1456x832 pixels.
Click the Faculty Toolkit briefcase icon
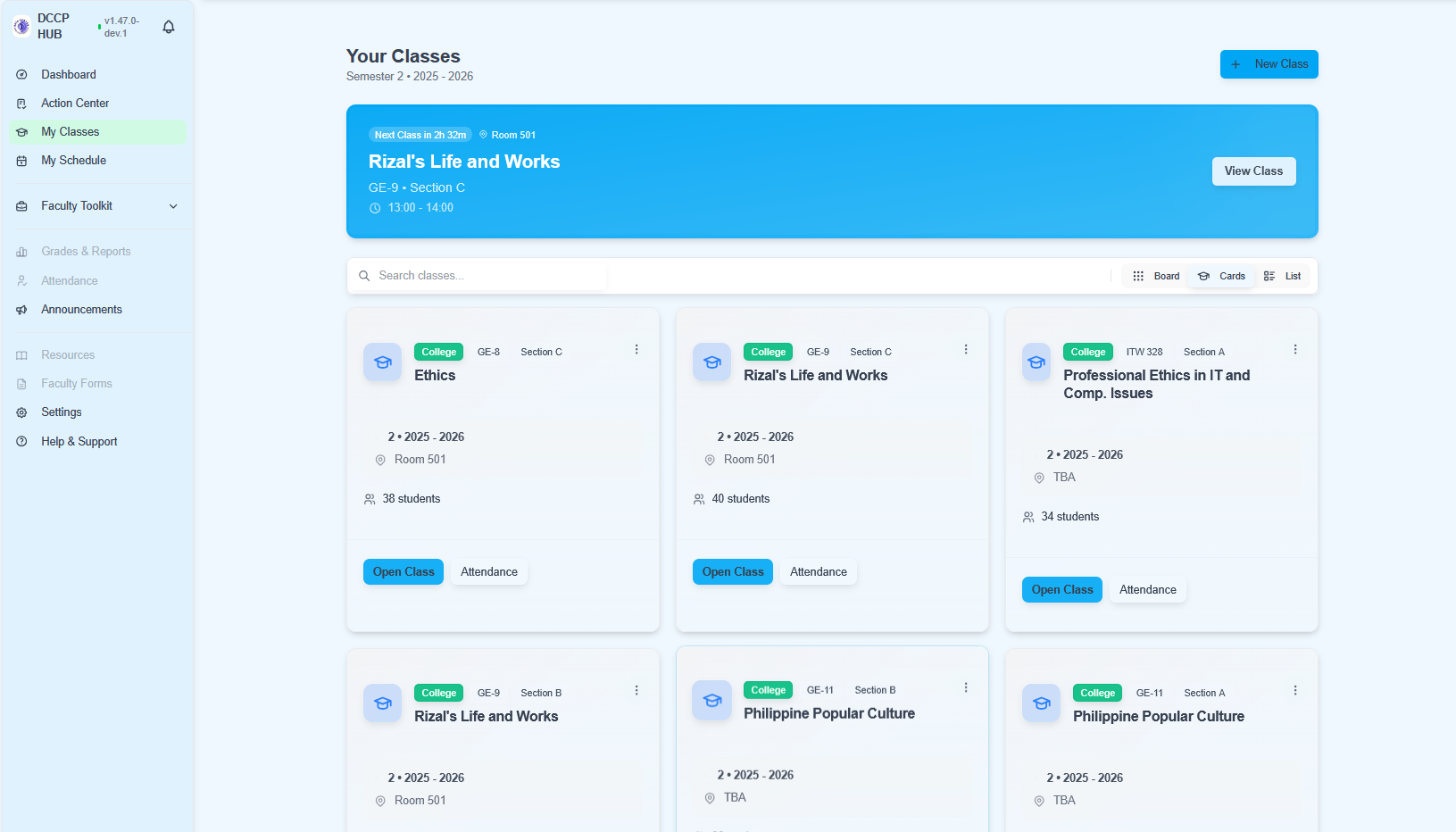tap(21, 206)
